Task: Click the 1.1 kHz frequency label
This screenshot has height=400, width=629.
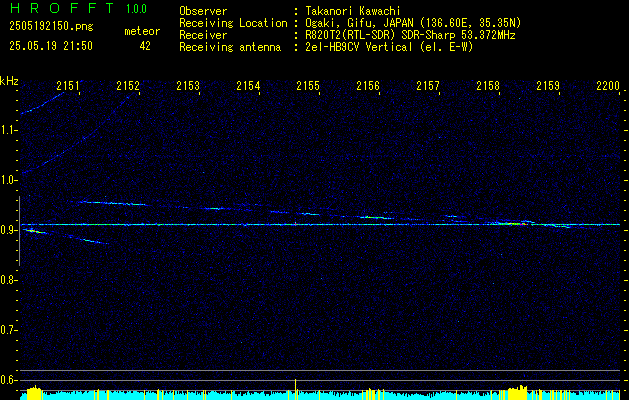Action: (x=8, y=130)
